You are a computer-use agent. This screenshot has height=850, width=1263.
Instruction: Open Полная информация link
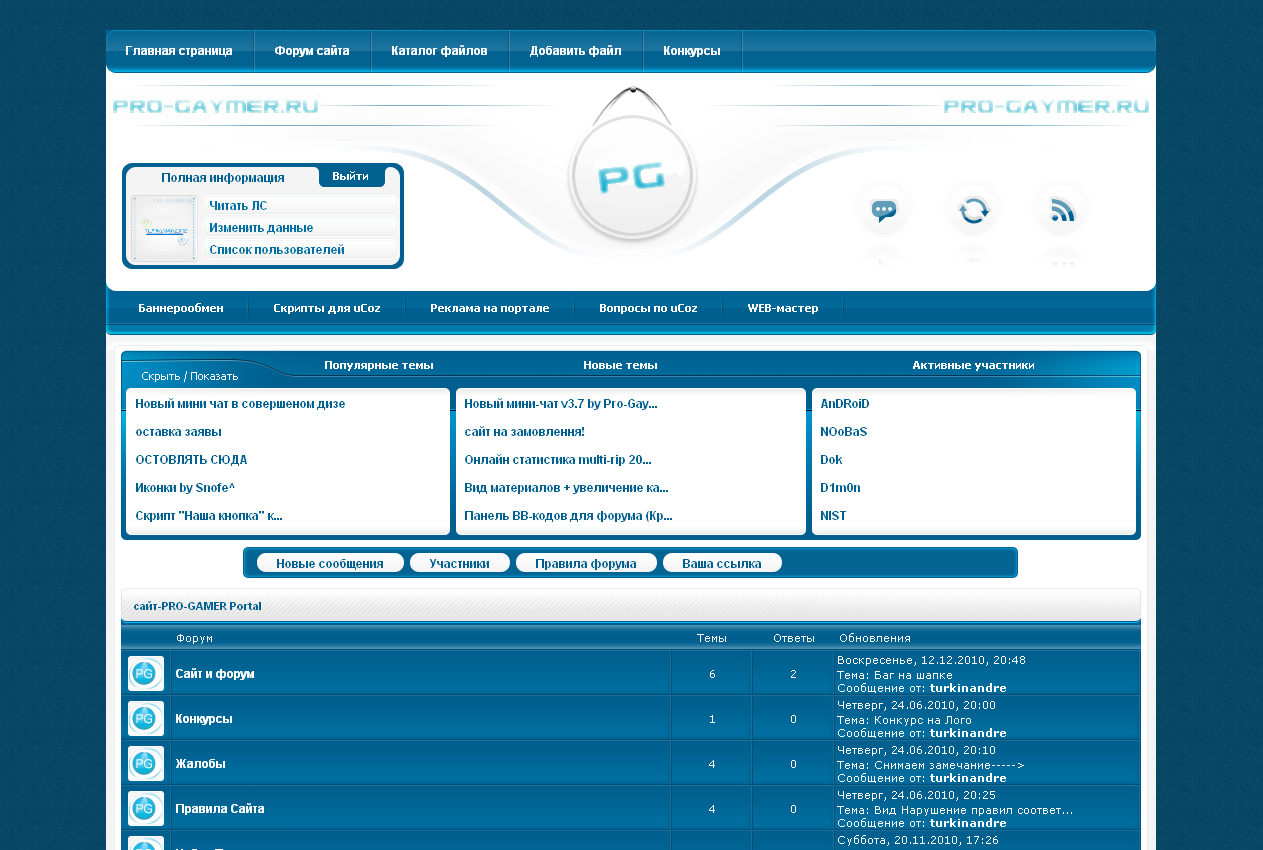click(223, 178)
